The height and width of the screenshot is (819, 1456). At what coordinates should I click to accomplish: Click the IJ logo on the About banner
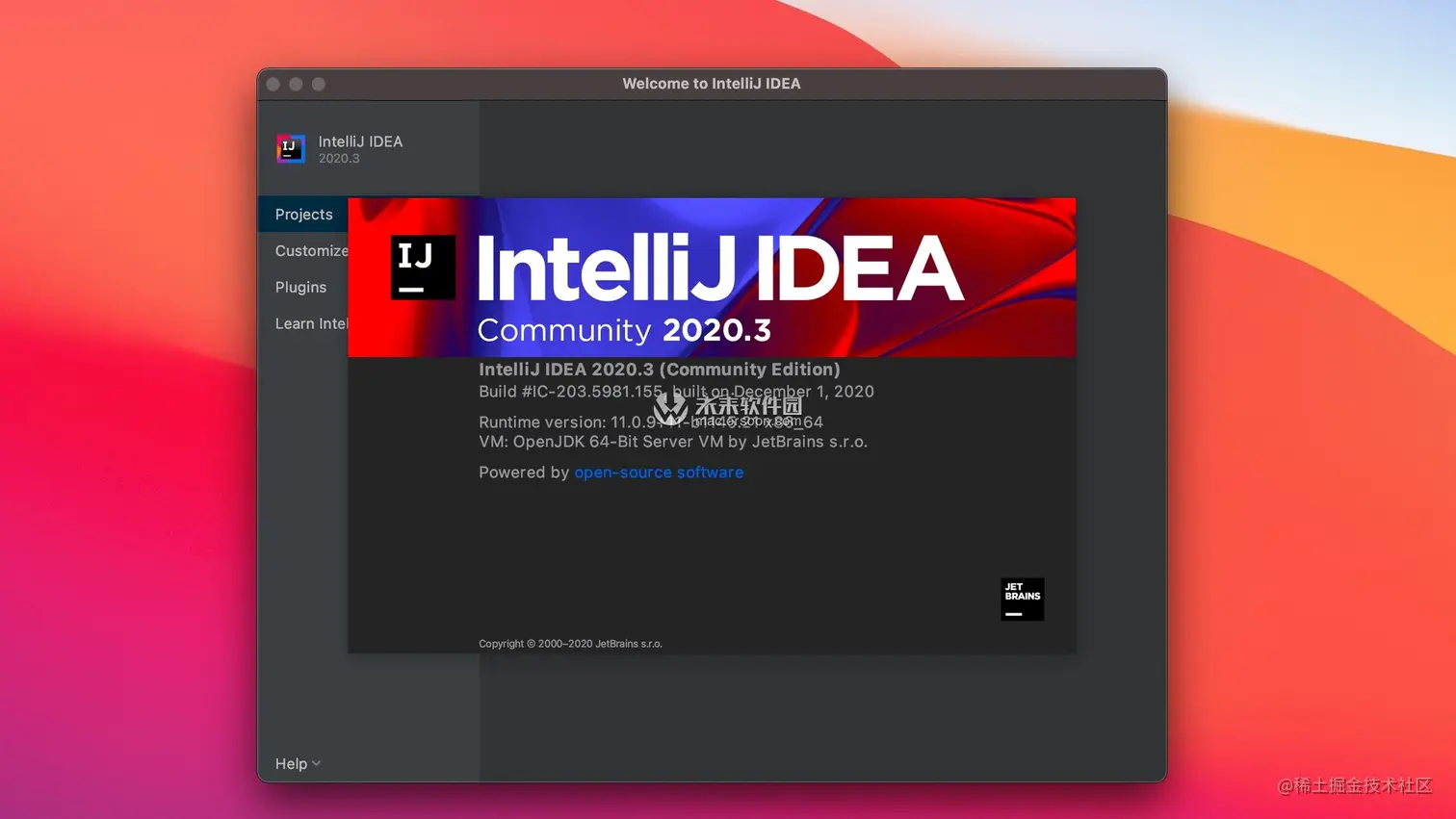[x=423, y=268]
